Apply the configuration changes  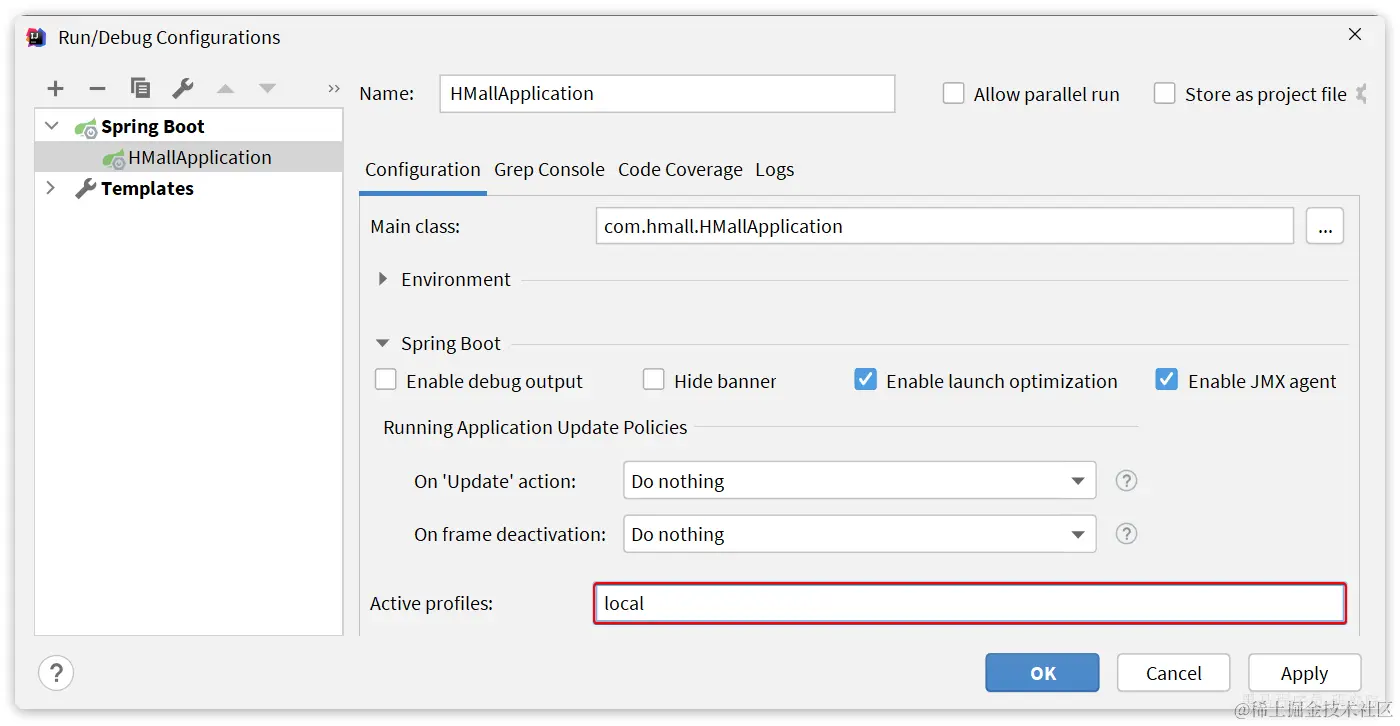[x=1305, y=673]
